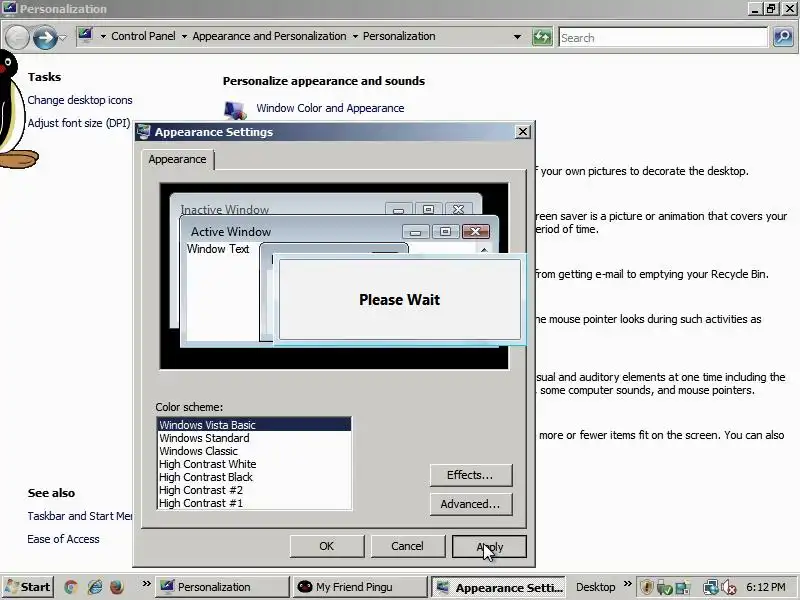
Task: Click Adjust font size (DPI) link
Action: click(x=79, y=123)
